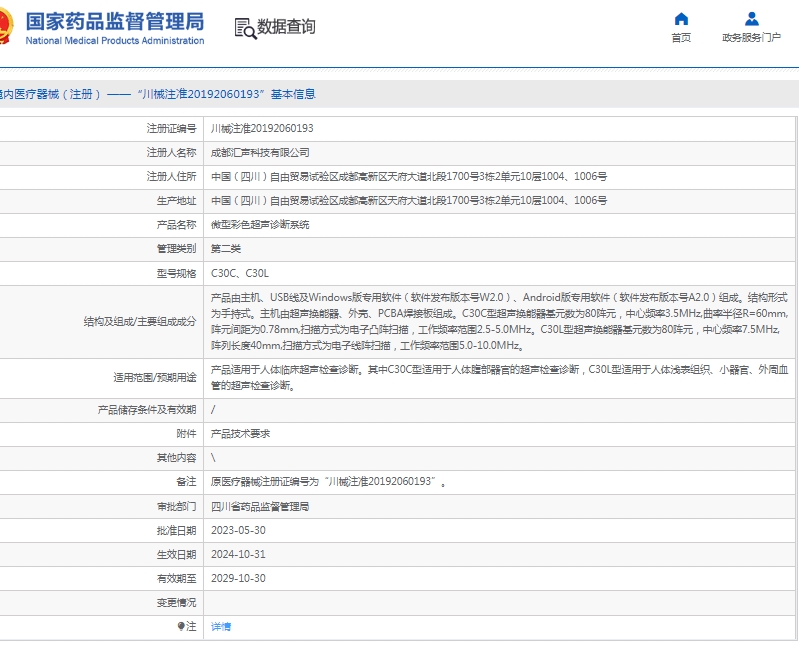Viewport: 799px width, 649px height.
Task: Click the 境内医疗器械（注册）breadcrumb heading
Action: [x=50, y=94]
